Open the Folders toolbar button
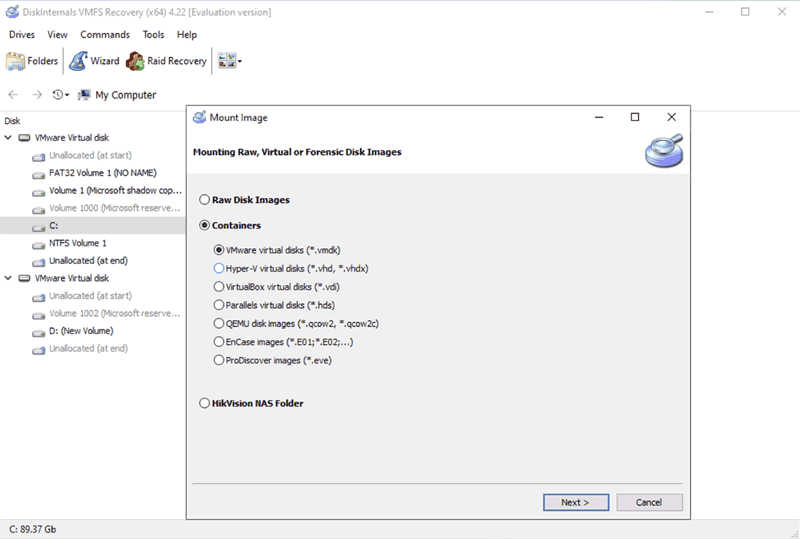The height and width of the screenshot is (539, 800). point(32,61)
